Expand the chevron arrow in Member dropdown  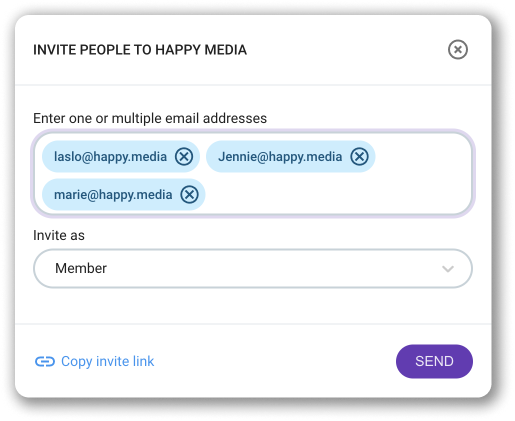(x=448, y=269)
